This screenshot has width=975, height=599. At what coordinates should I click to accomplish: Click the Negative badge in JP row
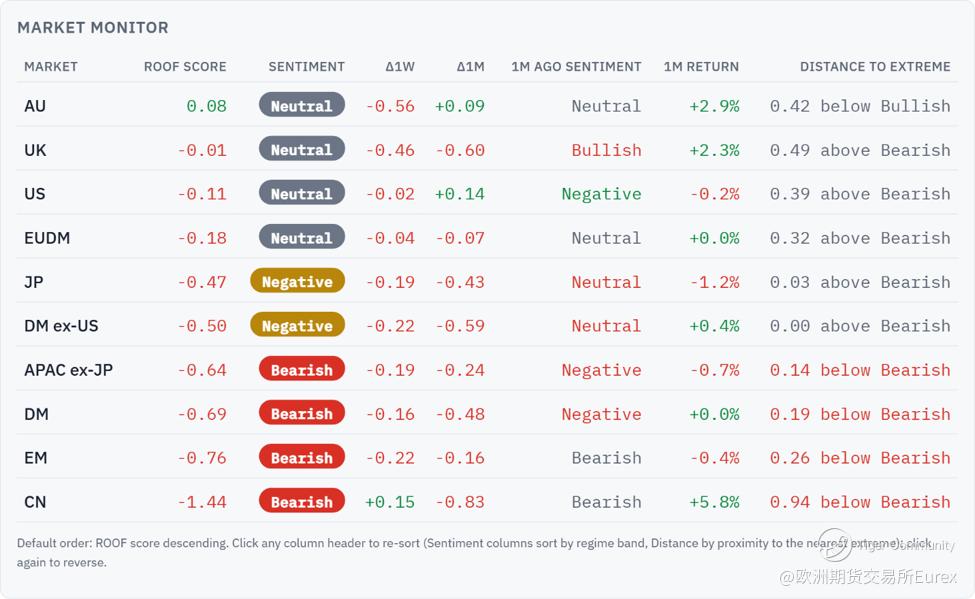tap(297, 281)
